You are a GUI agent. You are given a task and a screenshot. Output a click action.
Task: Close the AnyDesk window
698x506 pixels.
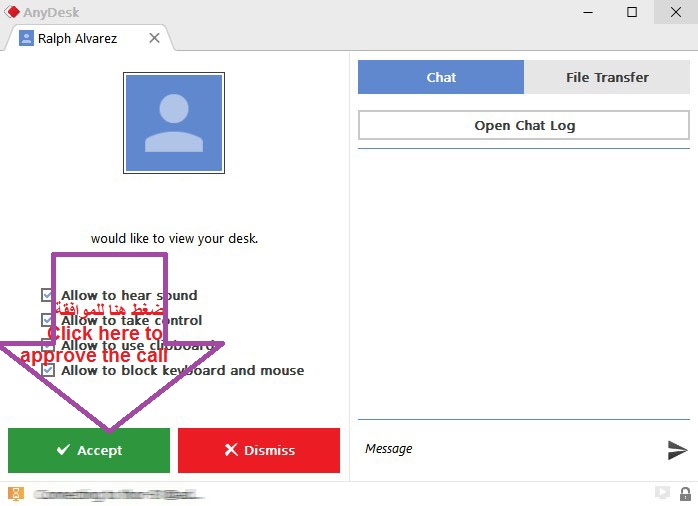click(x=676, y=12)
